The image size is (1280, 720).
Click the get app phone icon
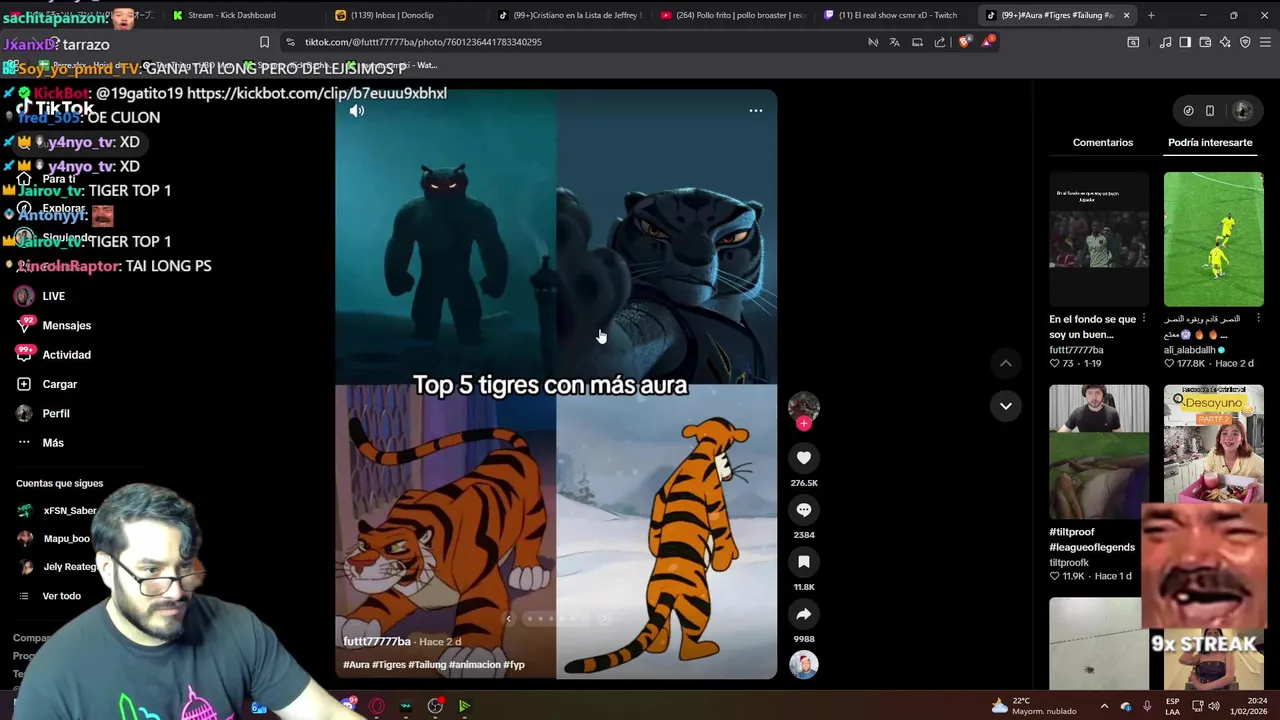coord(1210,111)
